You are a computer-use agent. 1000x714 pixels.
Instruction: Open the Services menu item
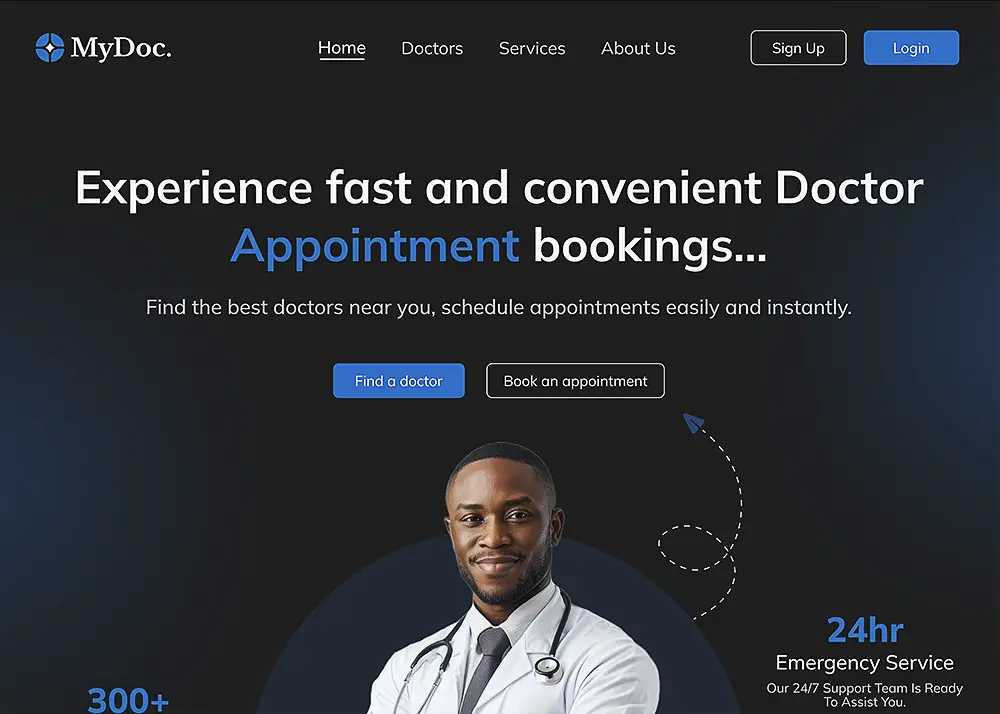[x=532, y=48]
